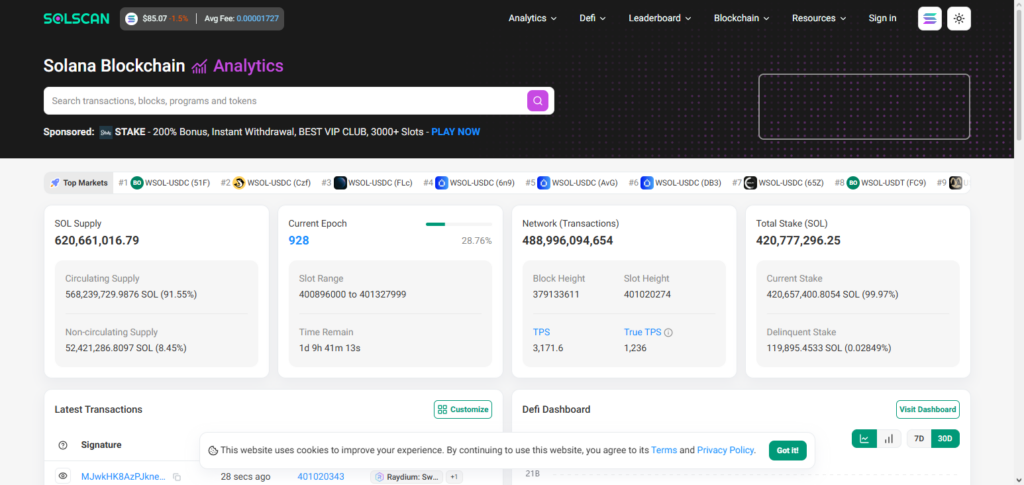Click the Time Remain value 1d 9h 41m 13s
This screenshot has width=1024, height=485.
(330, 348)
